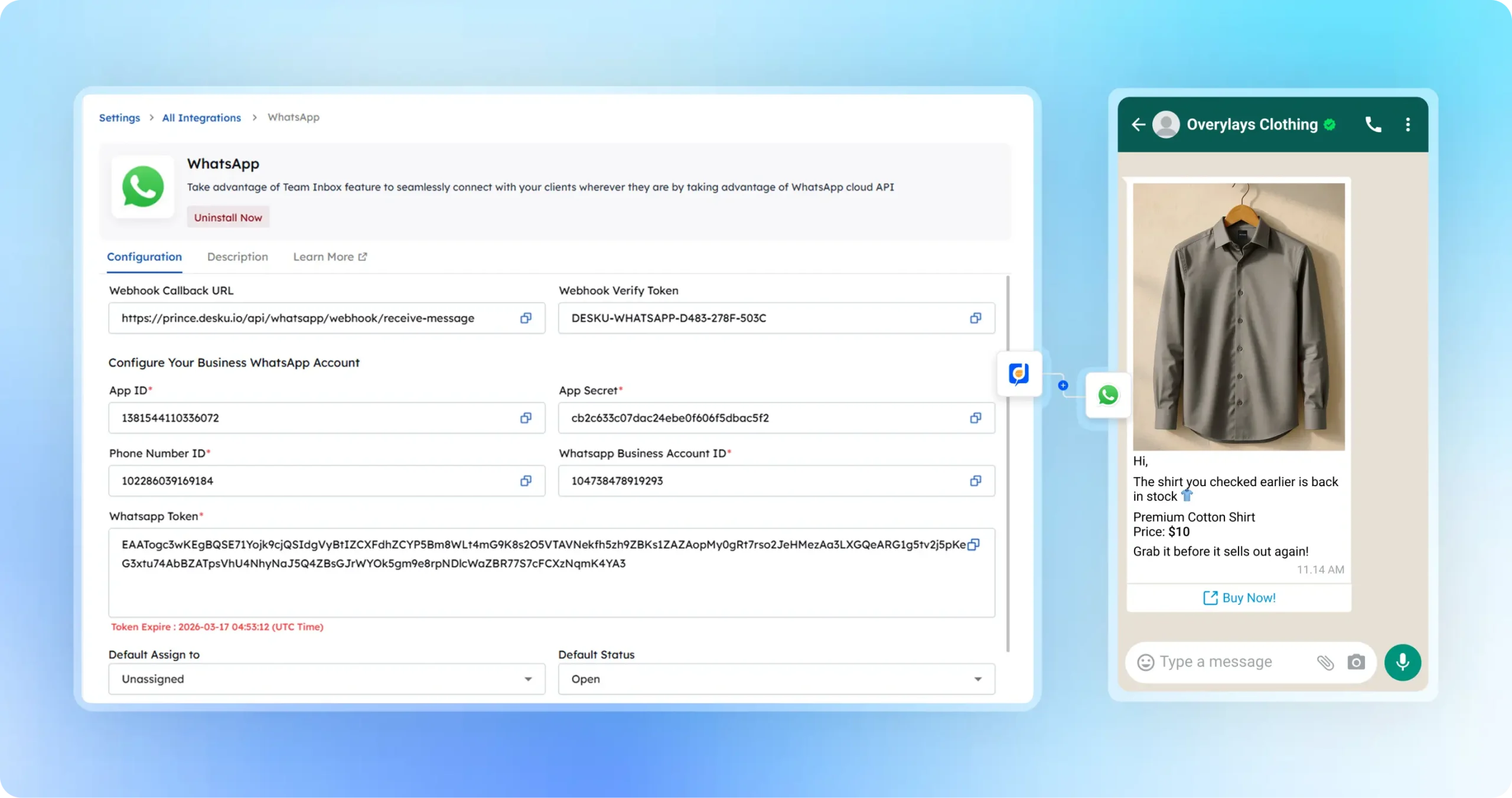This screenshot has height=798, width=1512.
Task: Click the Buy Now link in the chat
Action: tap(1240, 597)
